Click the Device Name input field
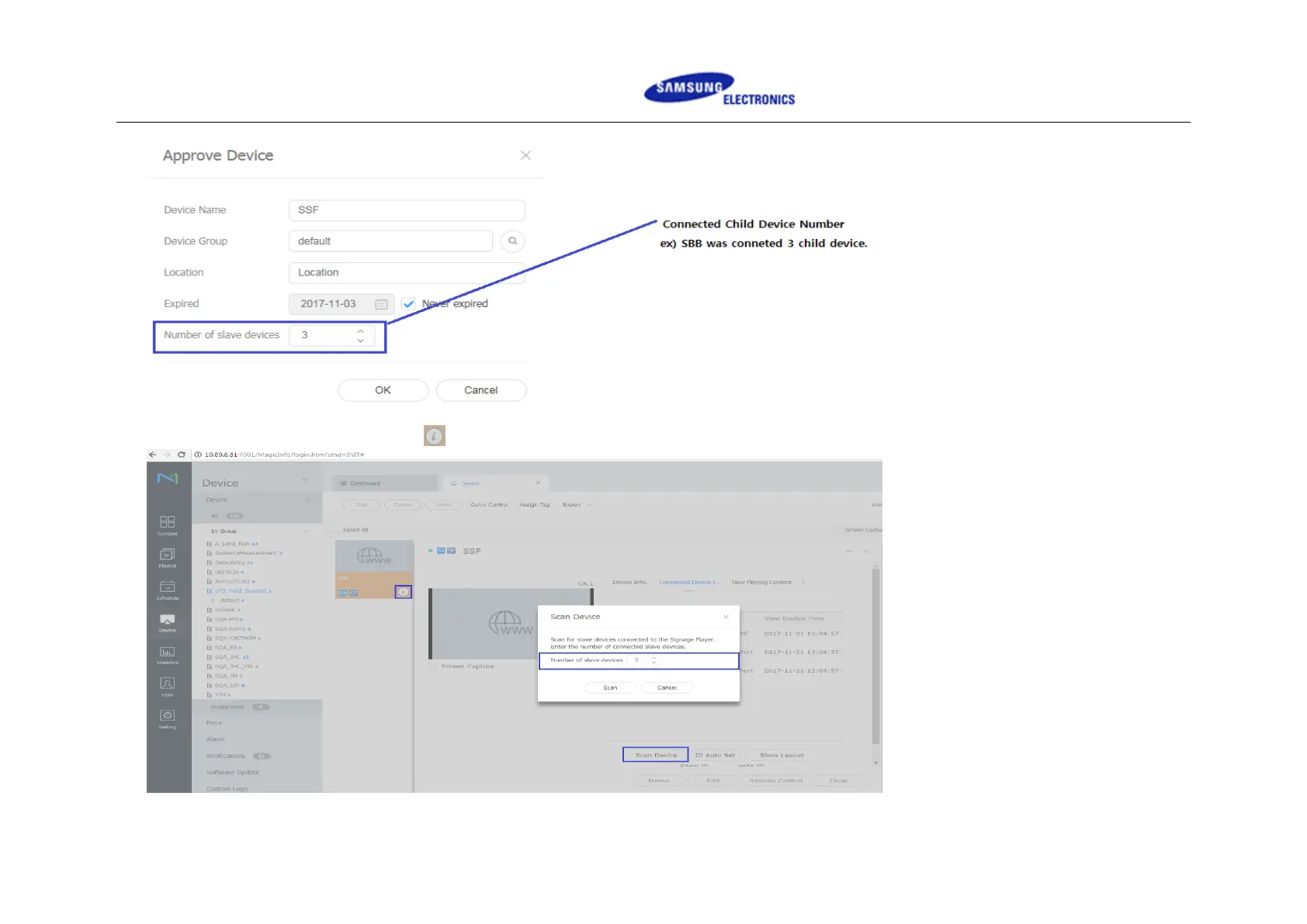This screenshot has width=1307, height=924. (407, 210)
